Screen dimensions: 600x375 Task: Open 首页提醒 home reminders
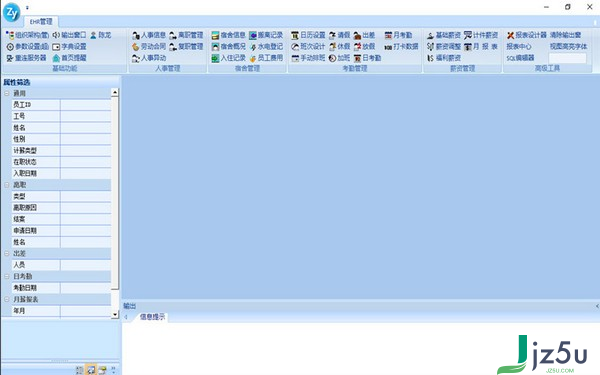(x=69, y=58)
